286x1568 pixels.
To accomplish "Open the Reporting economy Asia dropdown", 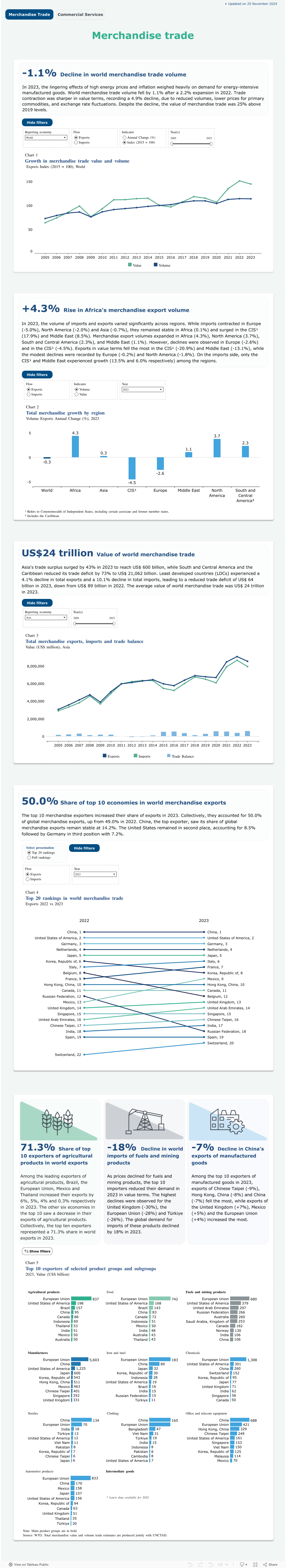I will point(46,617).
